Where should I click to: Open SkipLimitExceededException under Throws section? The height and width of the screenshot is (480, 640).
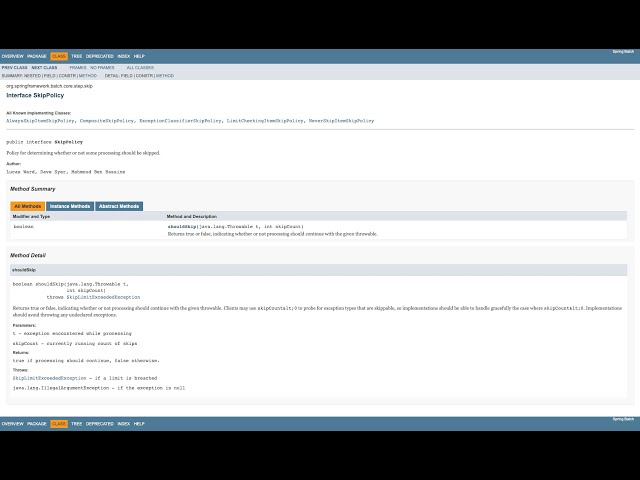[49, 378]
